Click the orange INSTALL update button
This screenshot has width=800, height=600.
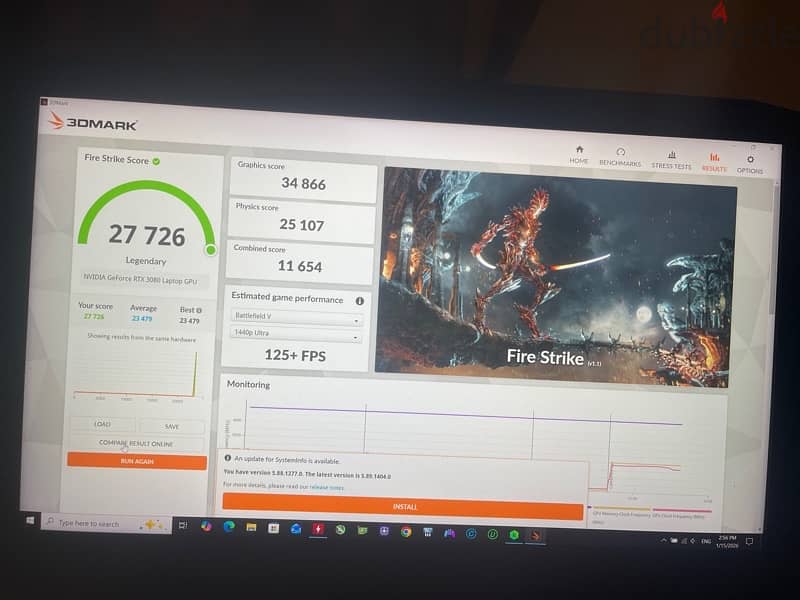coord(403,507)
